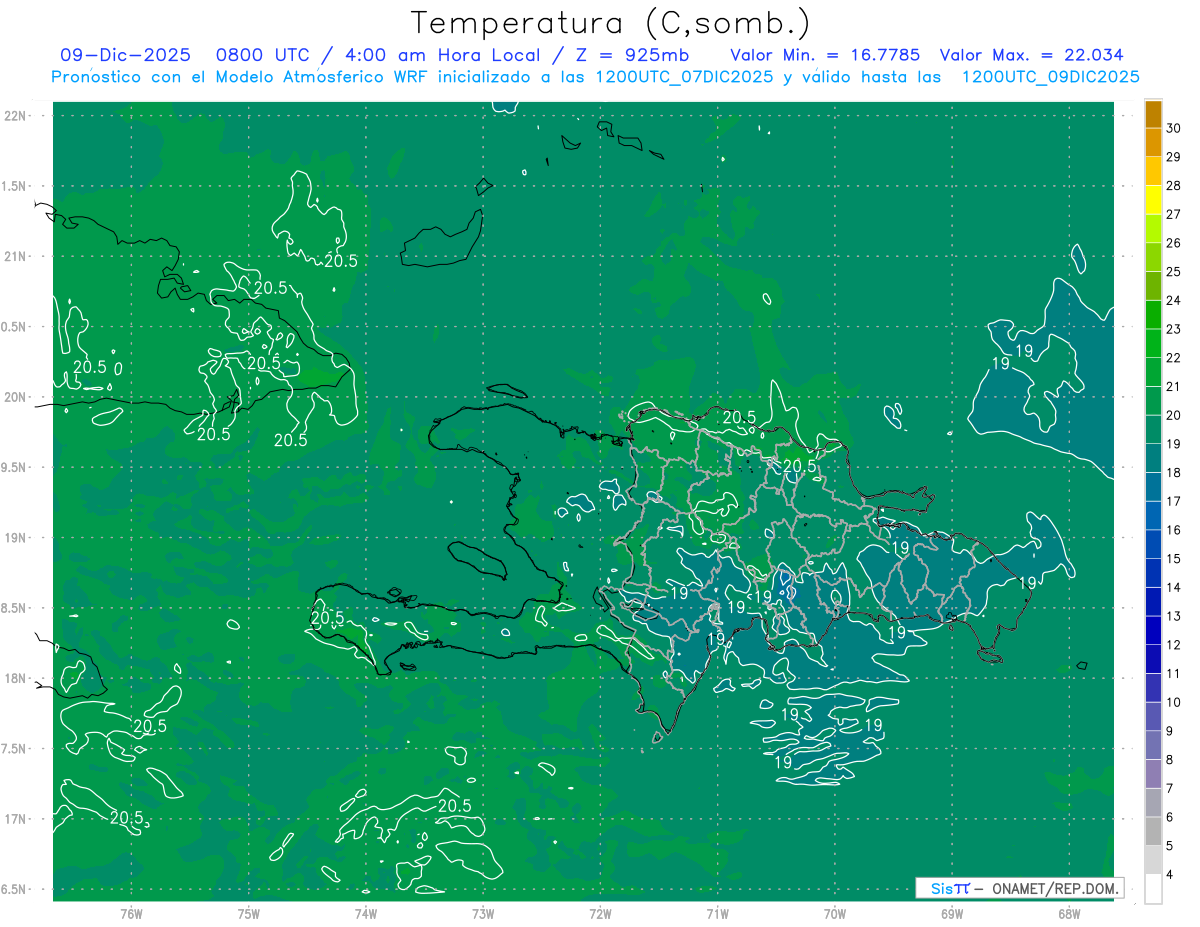This screenshot has height=927, width=1200.
Task: Click longitude axis label "72W"
Action: [x=600, y=913]
